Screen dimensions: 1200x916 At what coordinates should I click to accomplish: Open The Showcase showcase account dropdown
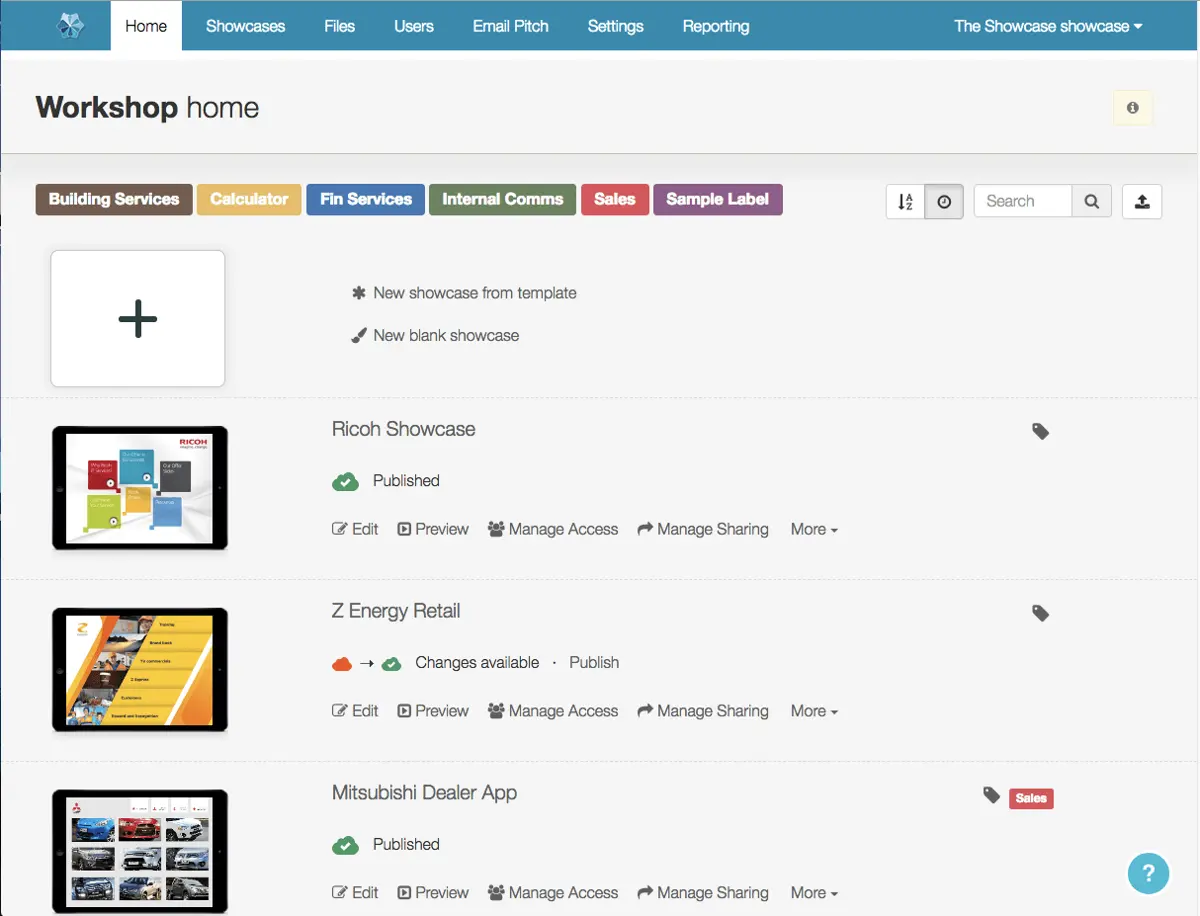click(x=1048, y=26)
